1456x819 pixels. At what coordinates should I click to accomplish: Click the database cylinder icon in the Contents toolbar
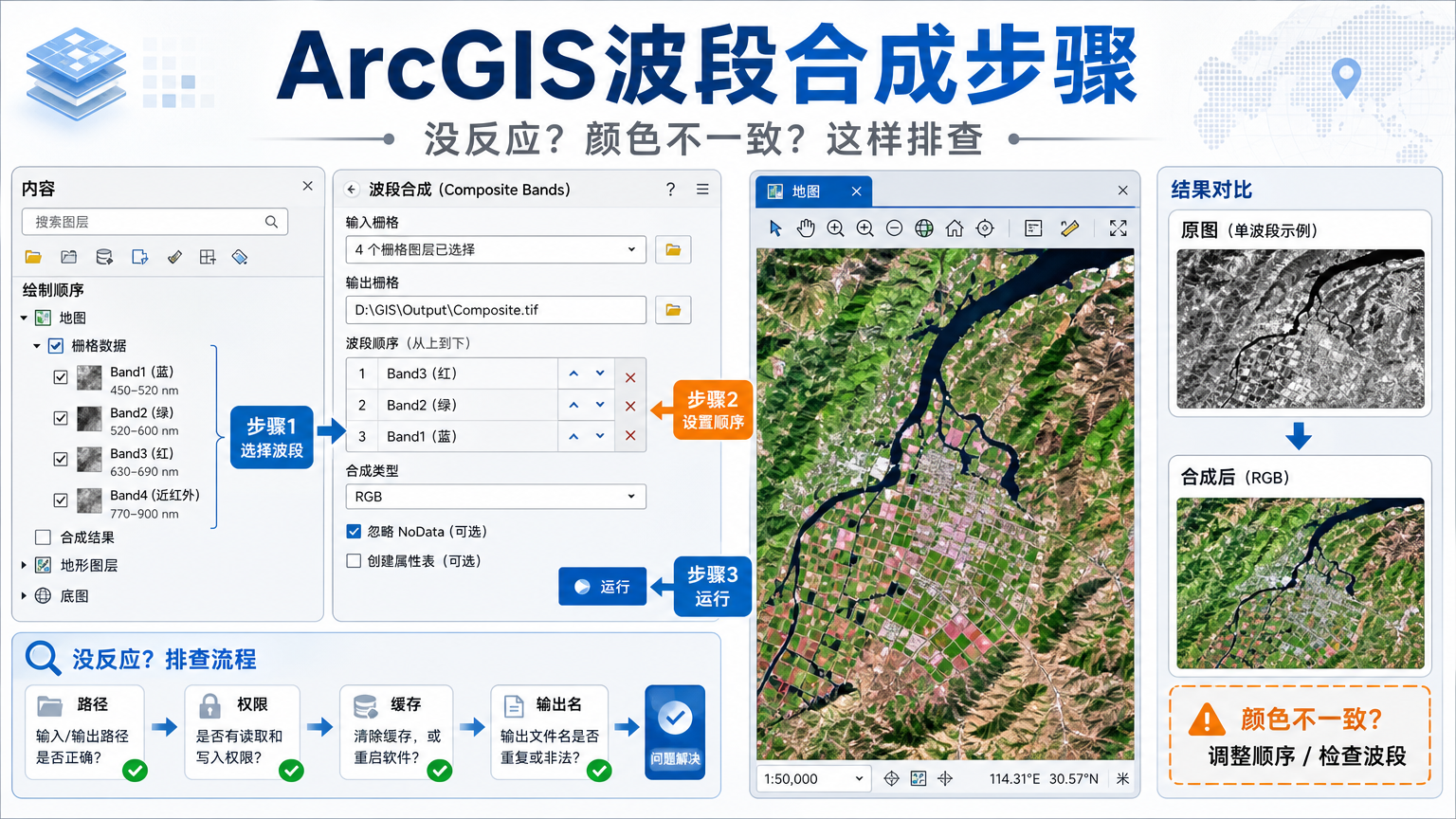(x=104, y=257)
